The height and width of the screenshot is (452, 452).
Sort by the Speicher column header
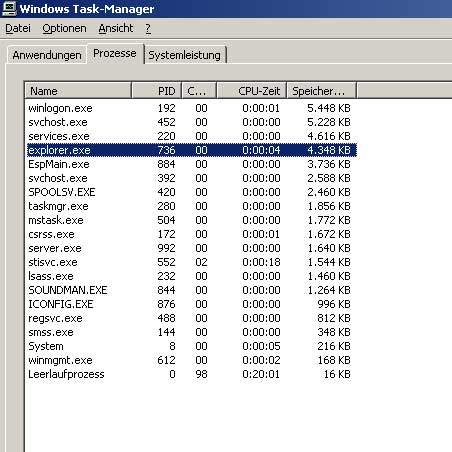point(321,91)
